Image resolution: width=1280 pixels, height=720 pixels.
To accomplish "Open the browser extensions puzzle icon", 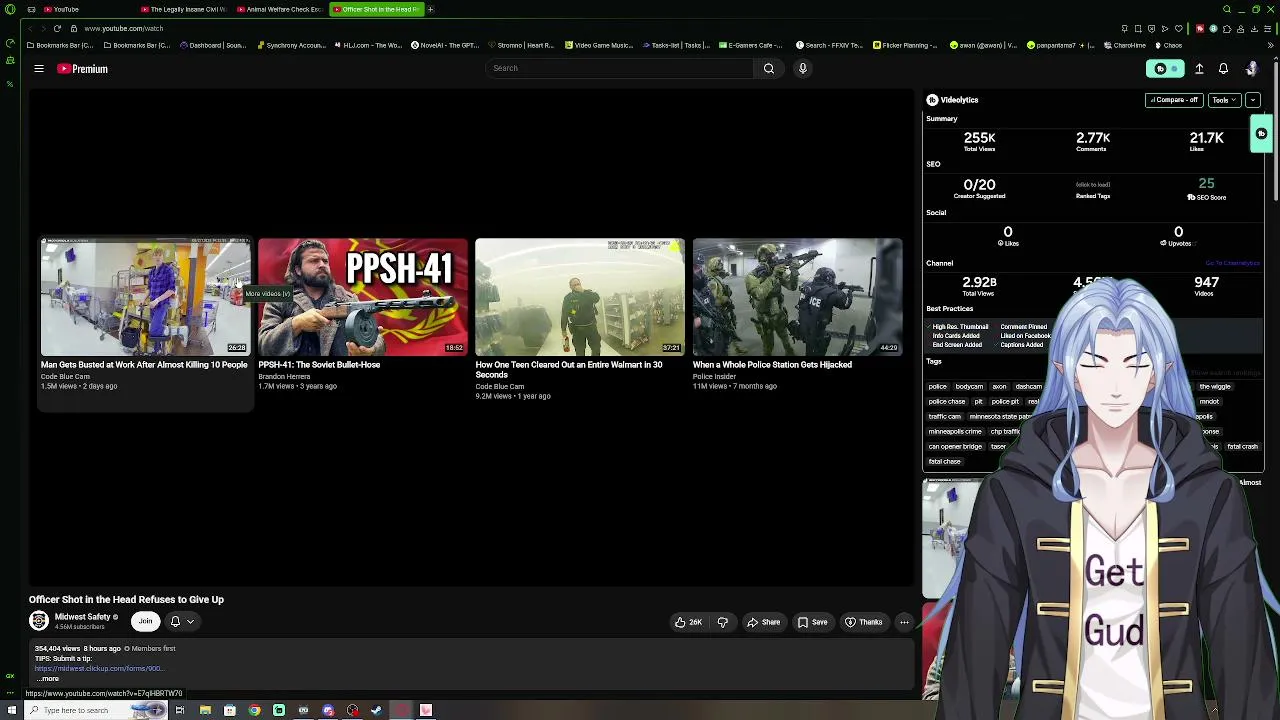I will tap(1227, 28).
